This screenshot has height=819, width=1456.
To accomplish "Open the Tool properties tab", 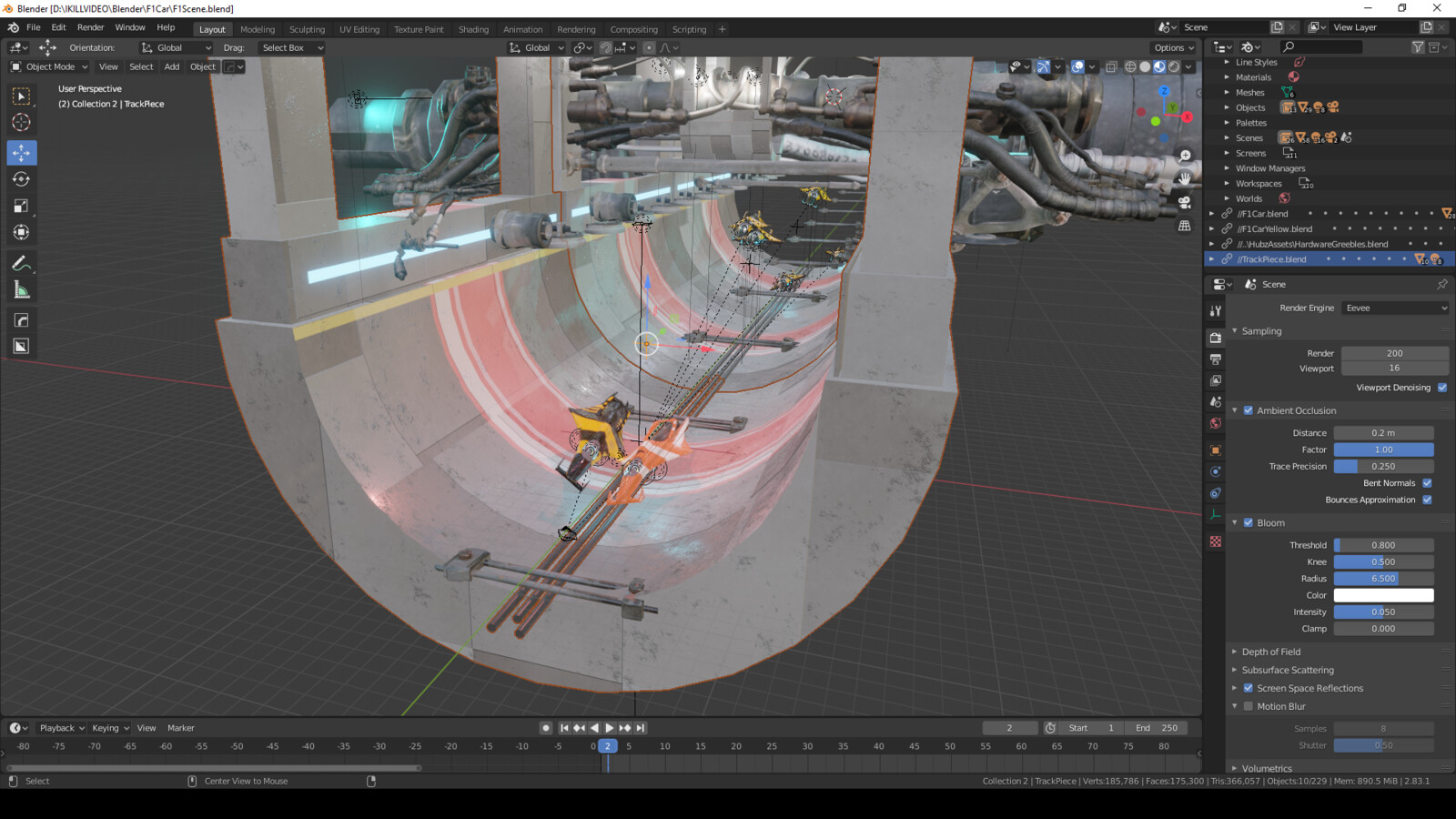I will coord(1216,311).
